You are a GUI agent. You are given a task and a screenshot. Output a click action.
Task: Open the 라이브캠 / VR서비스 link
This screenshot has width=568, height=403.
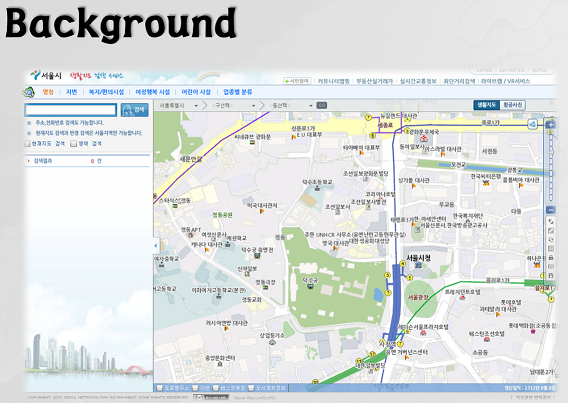(505, 81)
